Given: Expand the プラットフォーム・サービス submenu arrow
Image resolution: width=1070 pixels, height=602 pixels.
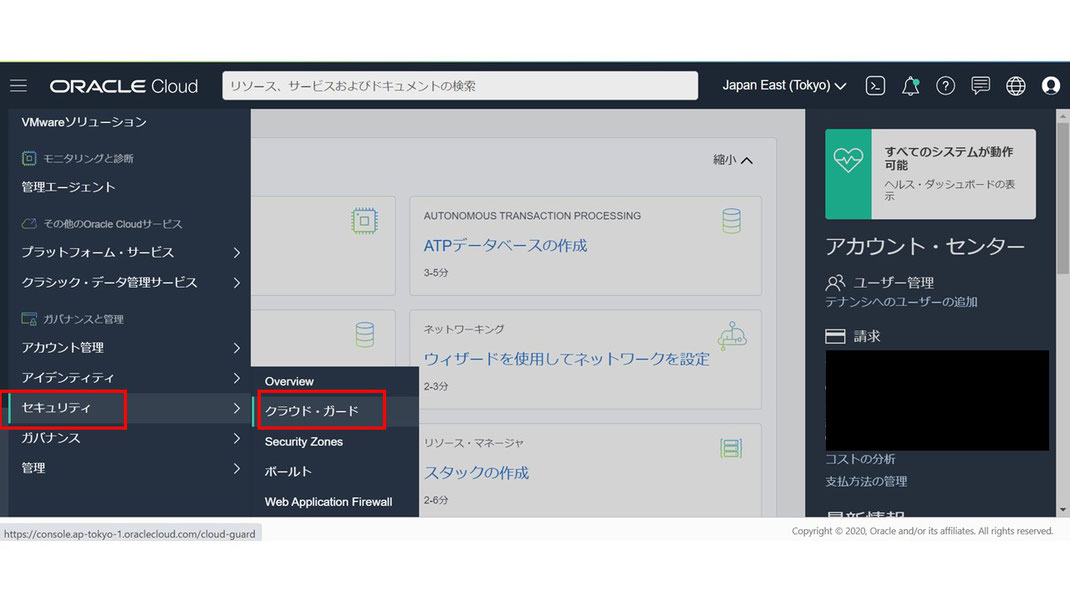Looking at the screenshot, I should 237,253.
